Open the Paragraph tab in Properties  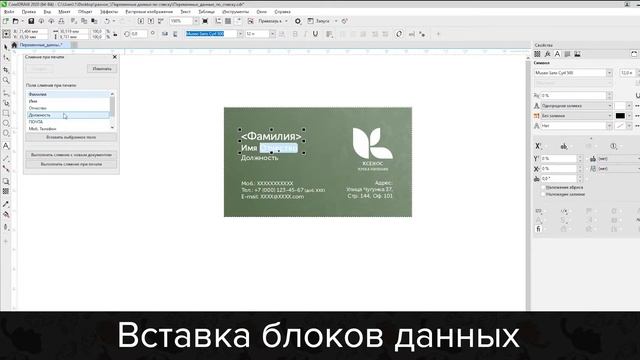coord(567,54)
